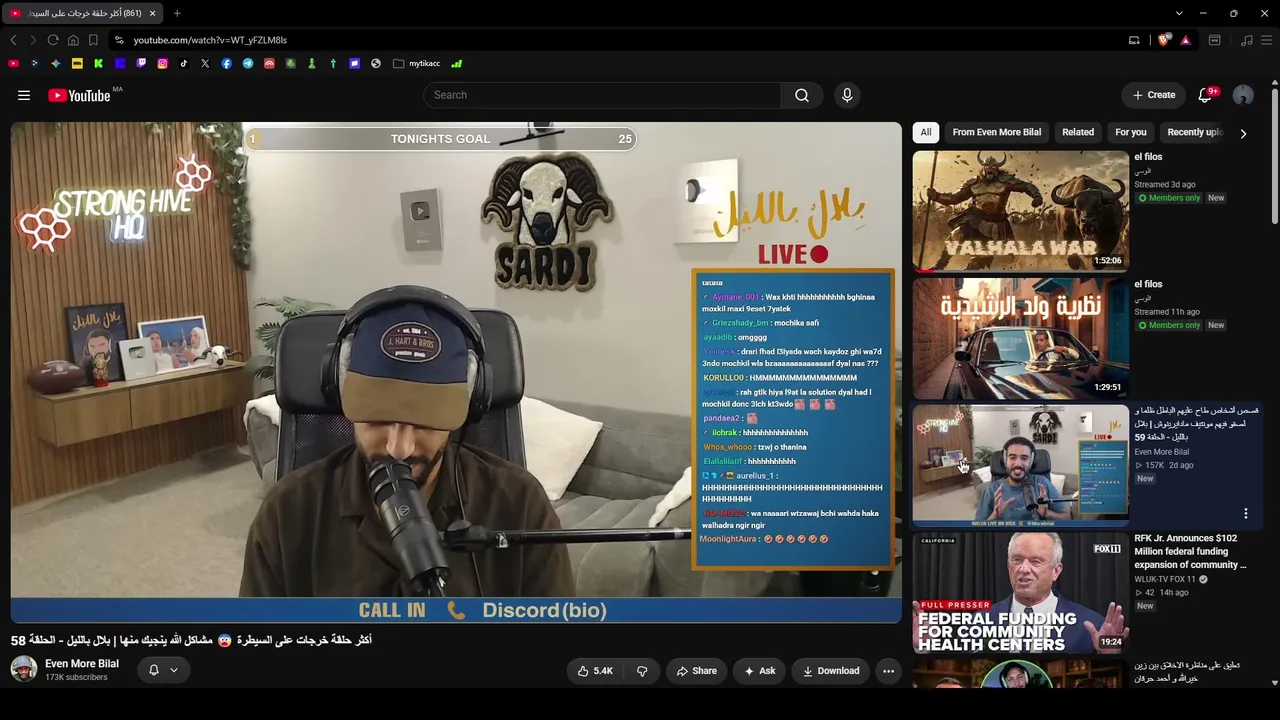Dislike this video
The width and height of the screenshot is (1280, 720).
tap(642, 671)
